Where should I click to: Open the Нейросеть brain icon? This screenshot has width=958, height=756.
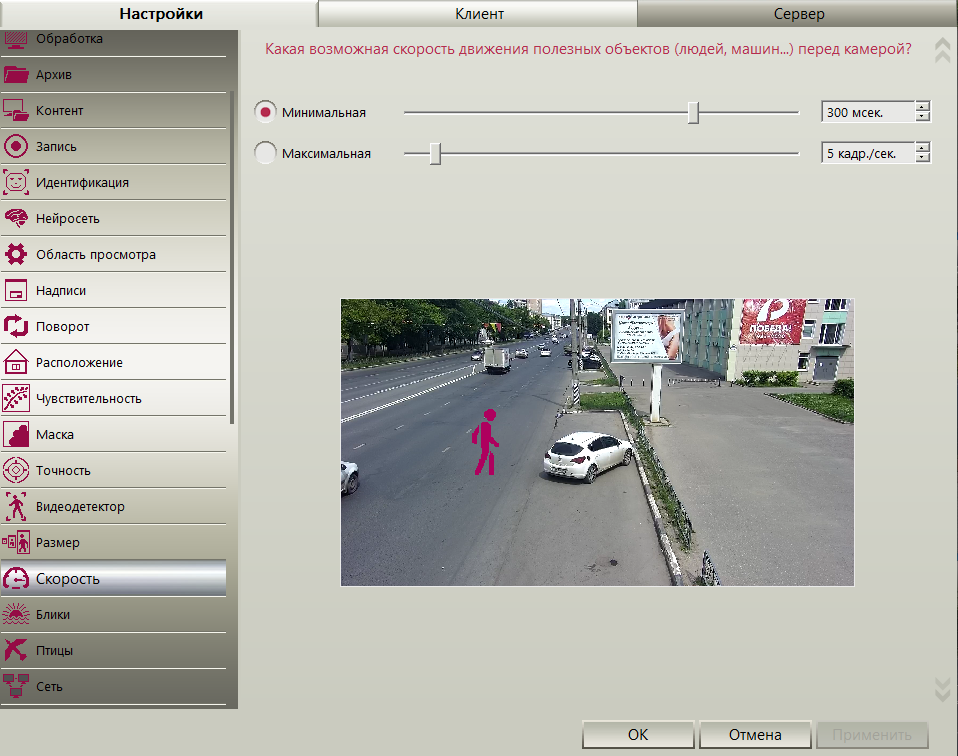pyautogui.click(x=16, y=219)
